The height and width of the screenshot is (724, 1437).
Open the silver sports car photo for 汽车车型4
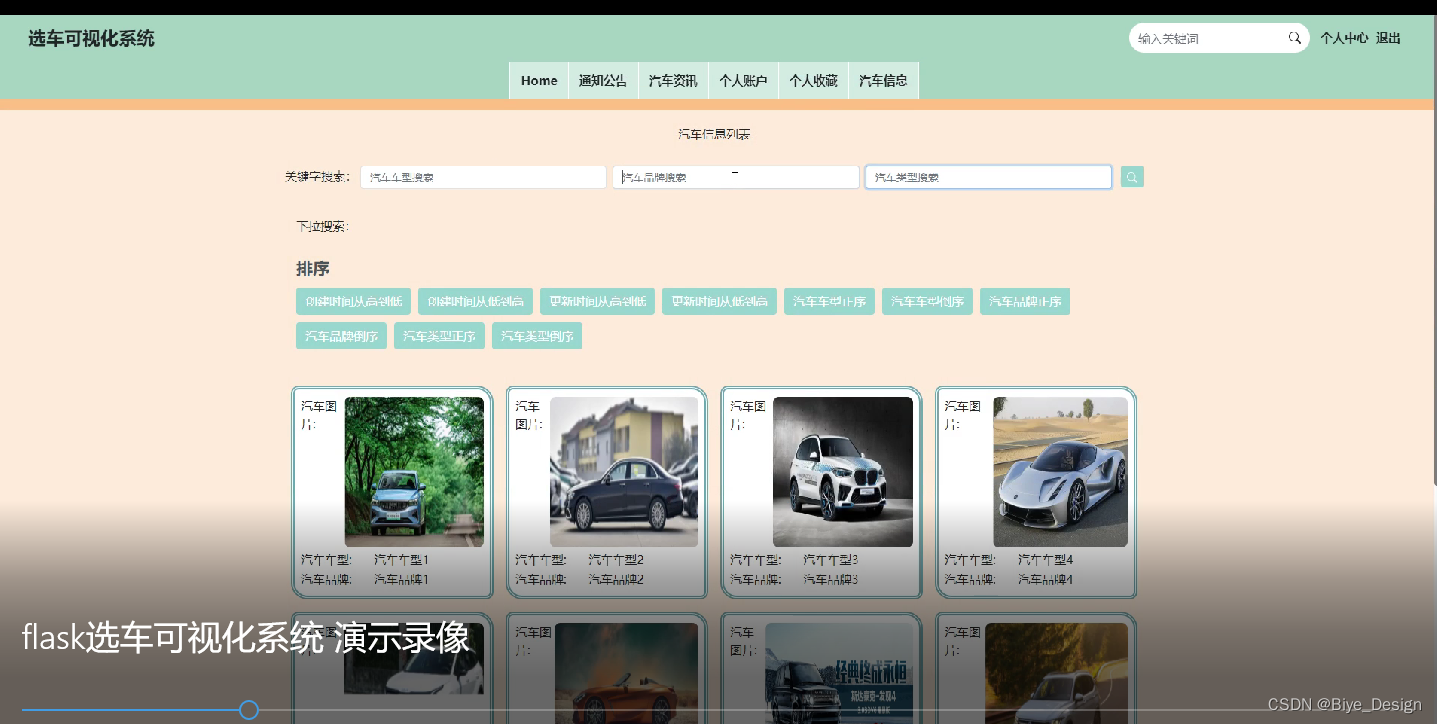(x=1060, y=472)
